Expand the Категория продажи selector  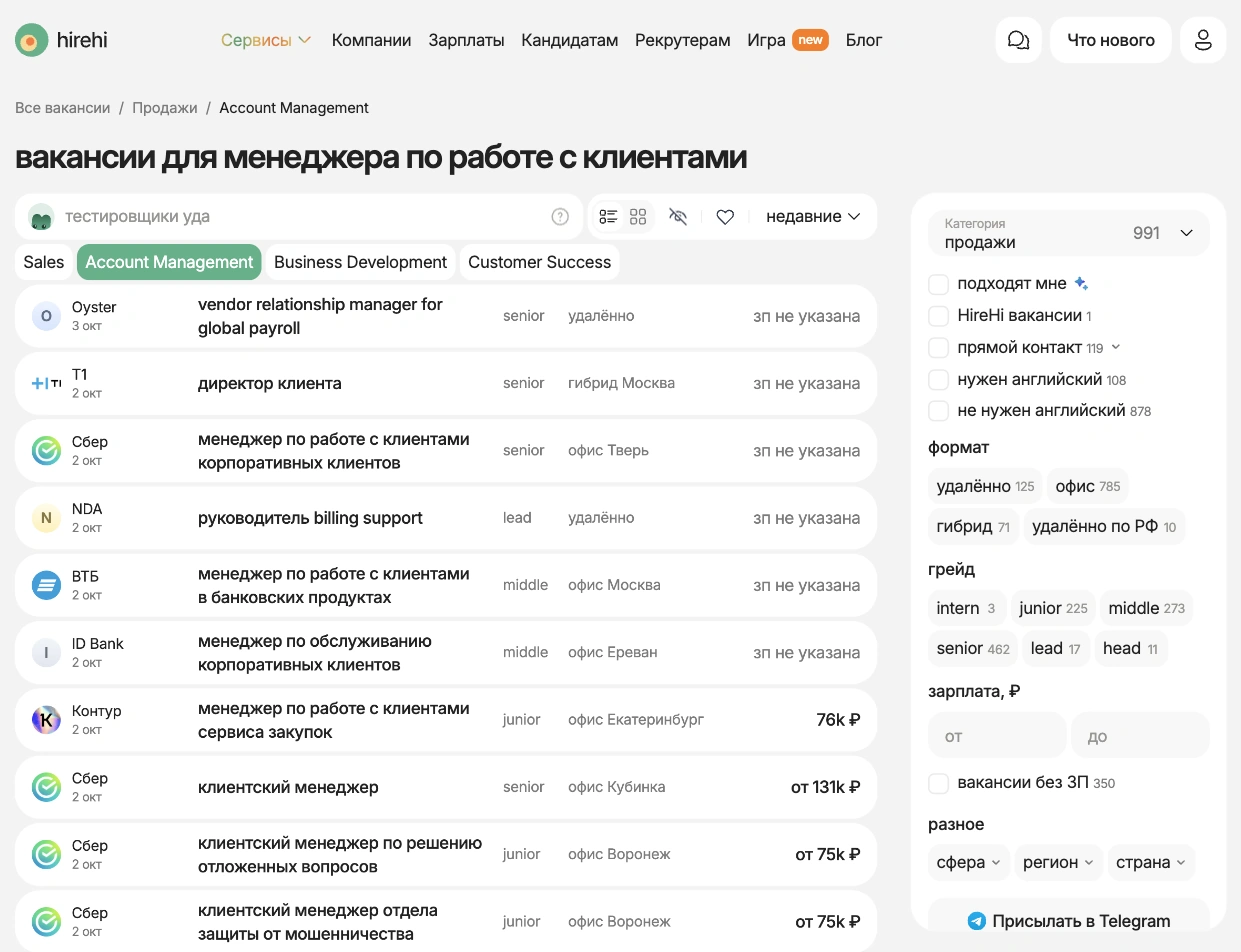click(1069, 233)
